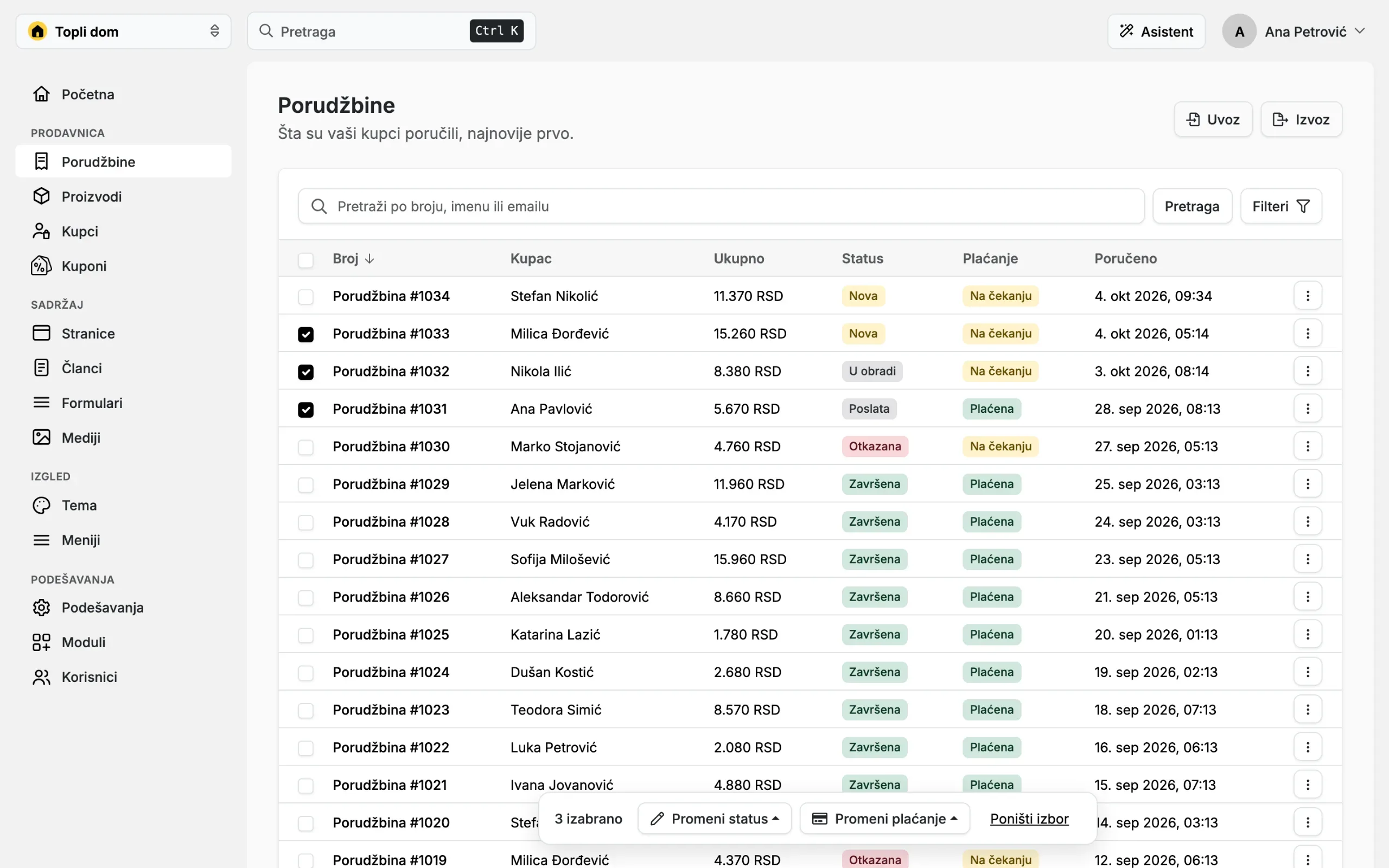The width and height of the screenshot is (1389, 868).
Task: Open the Promeni plaćanje dropdown
Action: [884, 819]
